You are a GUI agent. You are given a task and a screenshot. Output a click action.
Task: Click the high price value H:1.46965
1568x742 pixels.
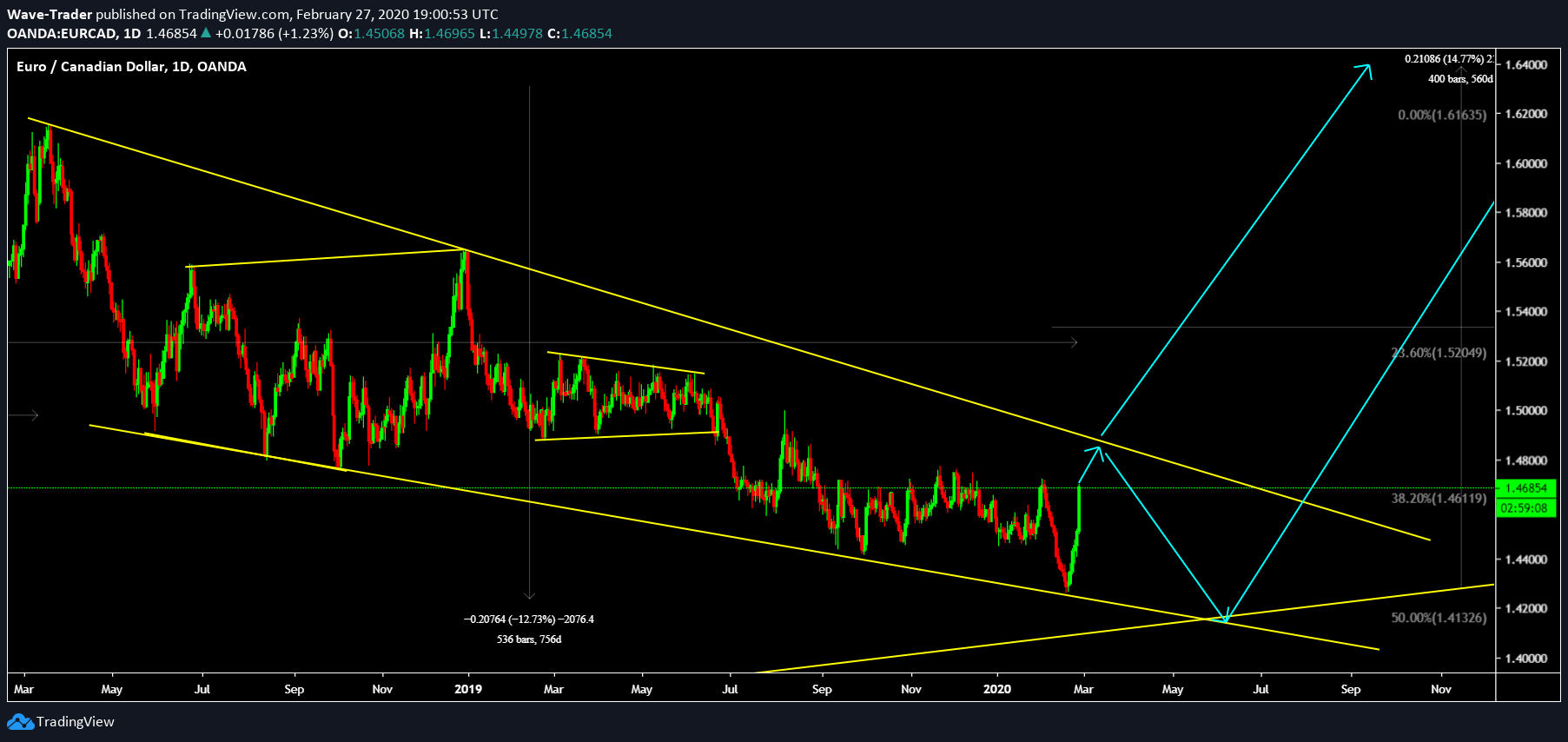tap(442, 34)
